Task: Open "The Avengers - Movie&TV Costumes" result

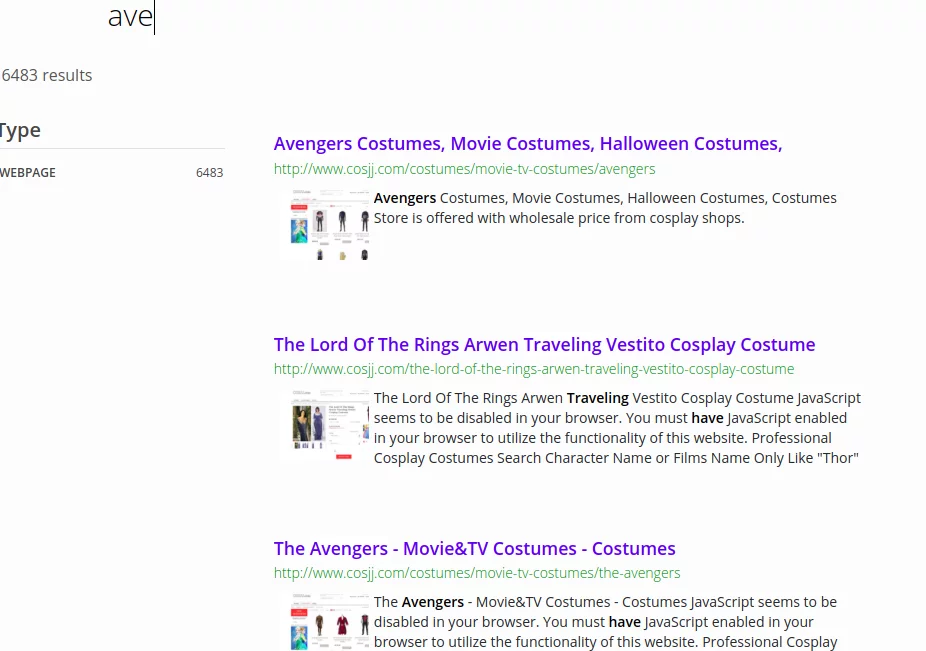Action: point(474,549)
